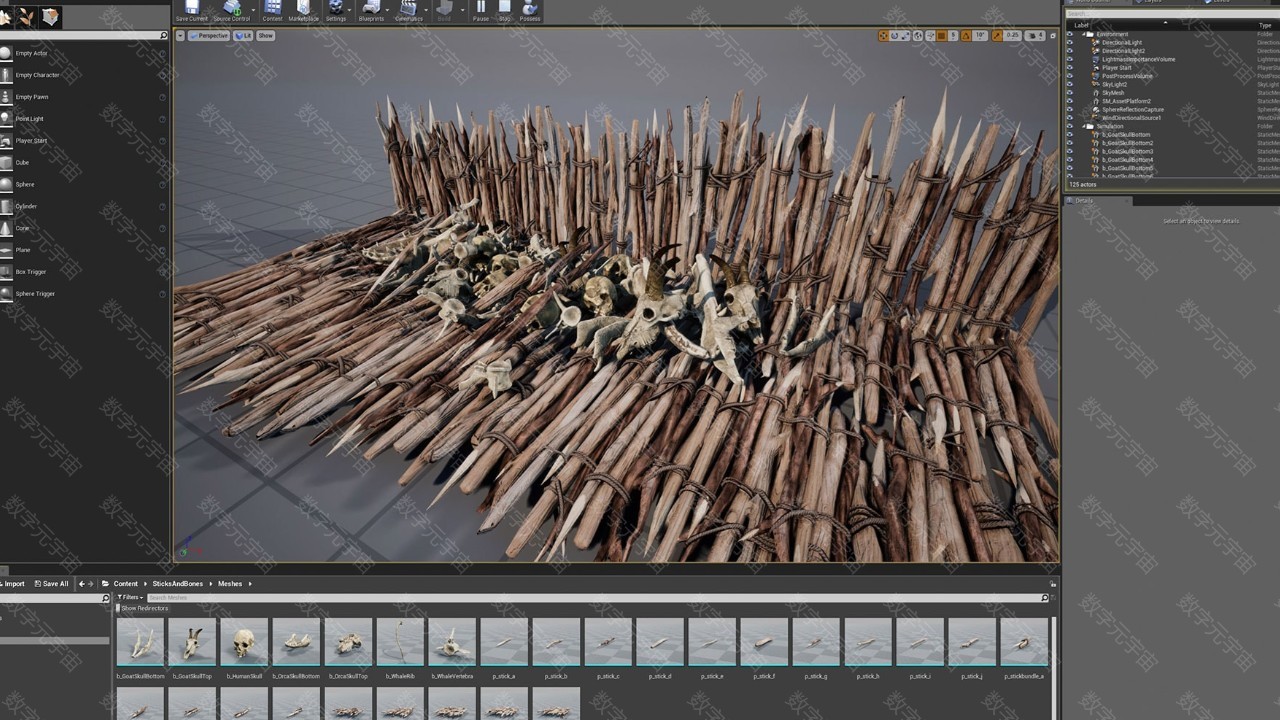Select b_GoatSkullBottom2 in the outliner
1280x720 pixels.
pyautogui.click(x=1127, y=143)
